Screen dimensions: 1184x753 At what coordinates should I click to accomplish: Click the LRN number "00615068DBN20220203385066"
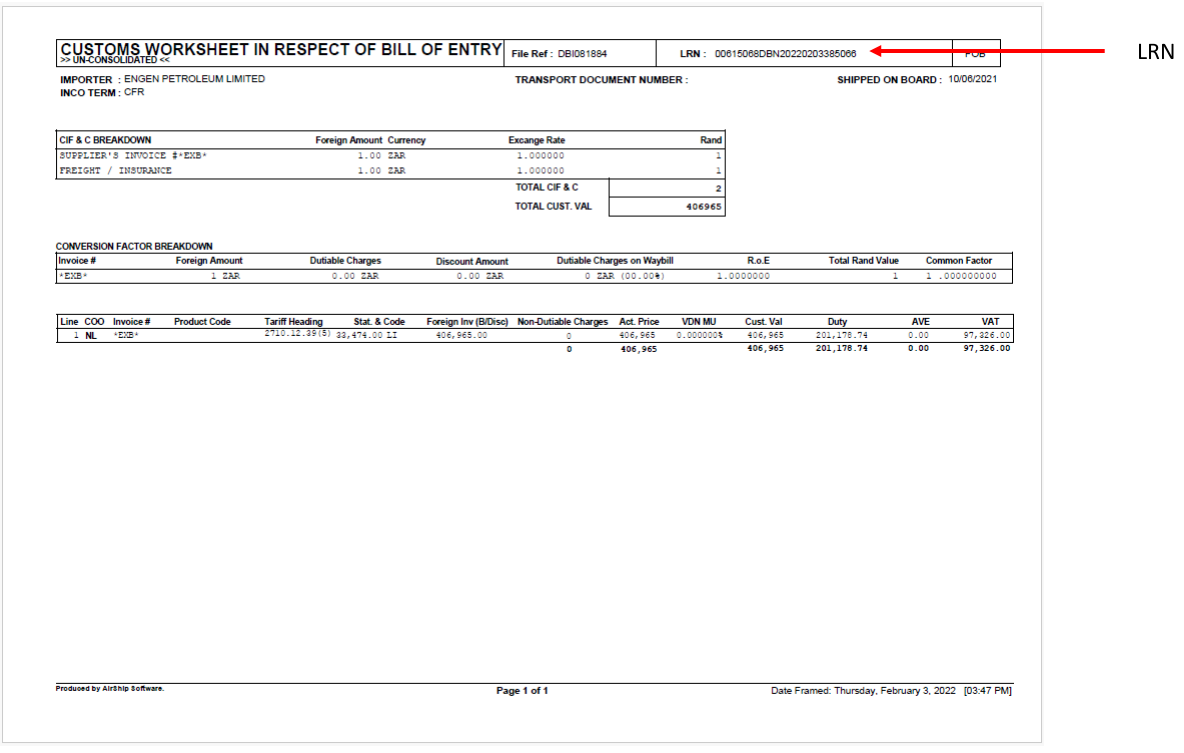coord(785,54)
